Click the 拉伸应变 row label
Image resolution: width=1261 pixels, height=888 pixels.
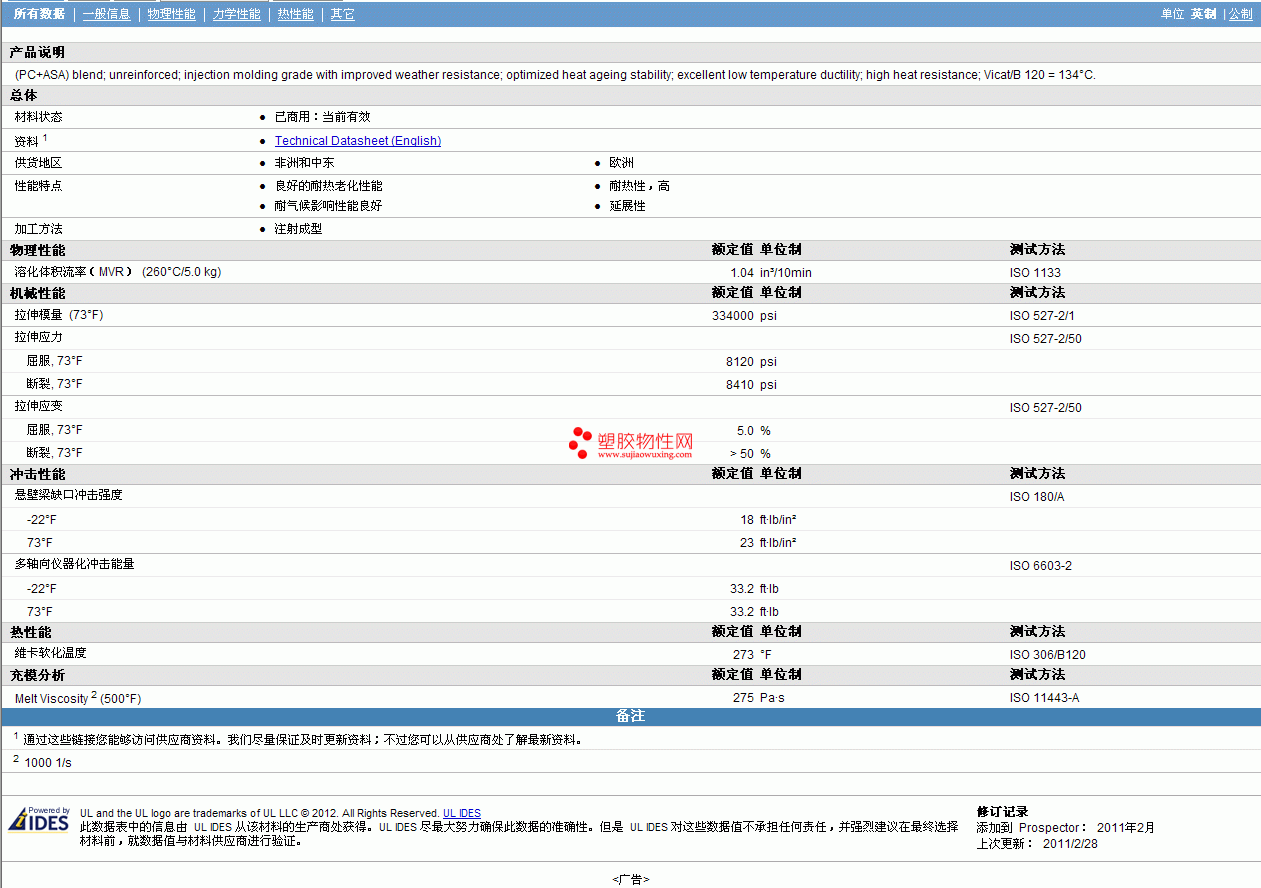click(38, 406)
